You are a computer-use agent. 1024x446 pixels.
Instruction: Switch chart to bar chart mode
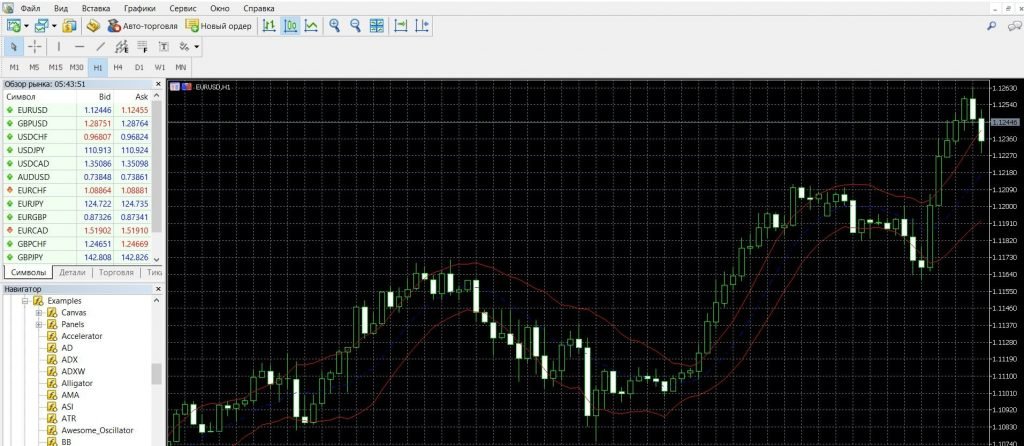[269, 25]
